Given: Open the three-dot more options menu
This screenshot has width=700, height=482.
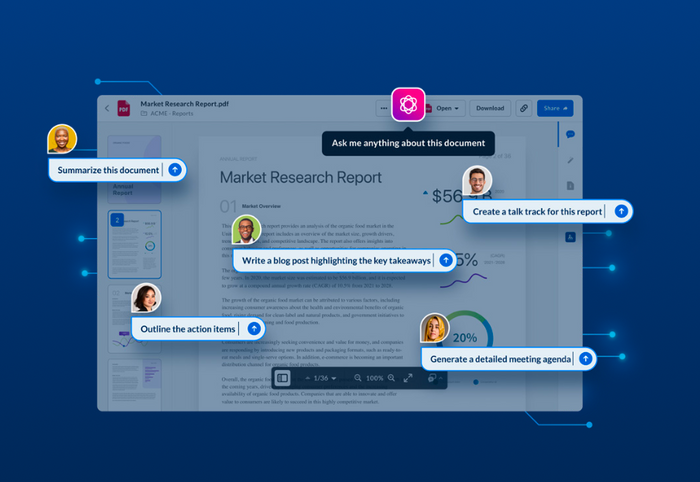Looking at the screenshot, I should (383, 108).
